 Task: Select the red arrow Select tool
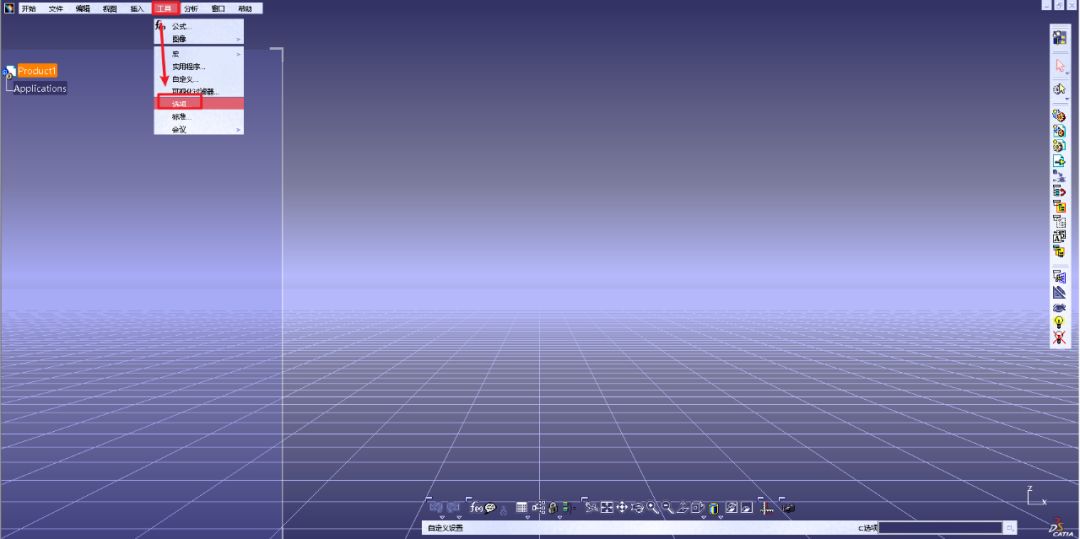click(1059, 65)
